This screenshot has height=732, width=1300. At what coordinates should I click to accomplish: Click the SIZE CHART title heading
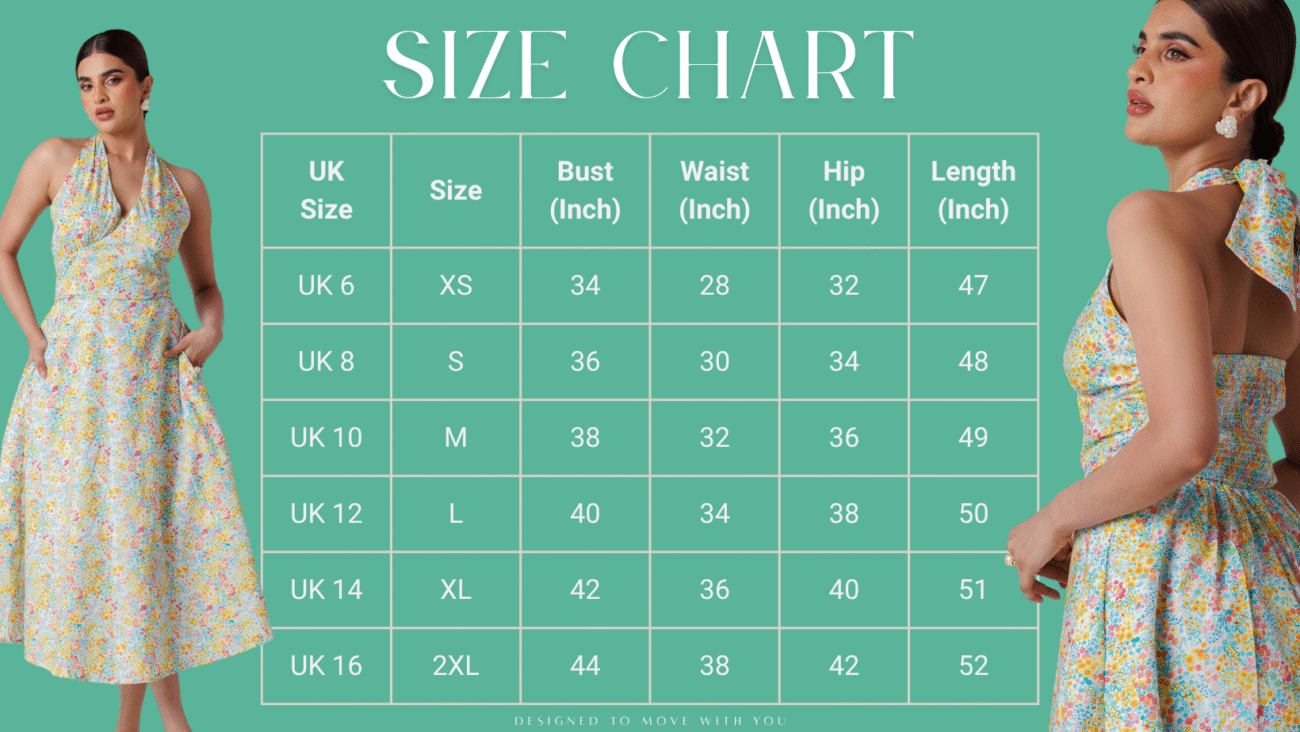649,65
